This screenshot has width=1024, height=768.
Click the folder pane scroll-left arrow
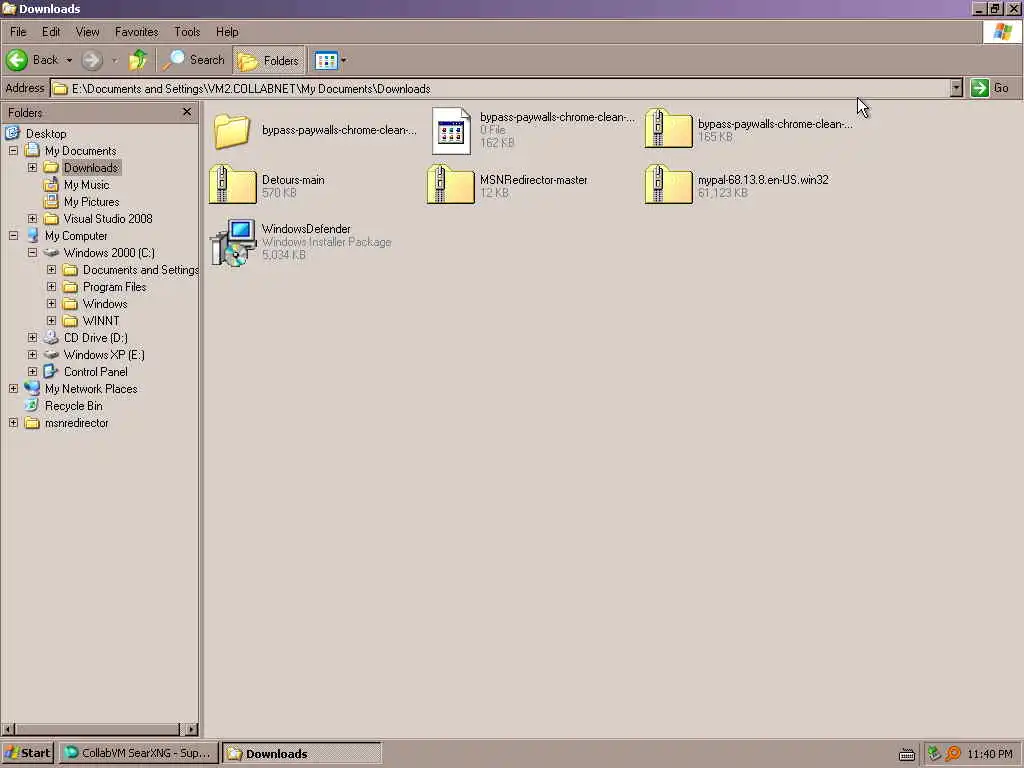click(x=8, y=729)
